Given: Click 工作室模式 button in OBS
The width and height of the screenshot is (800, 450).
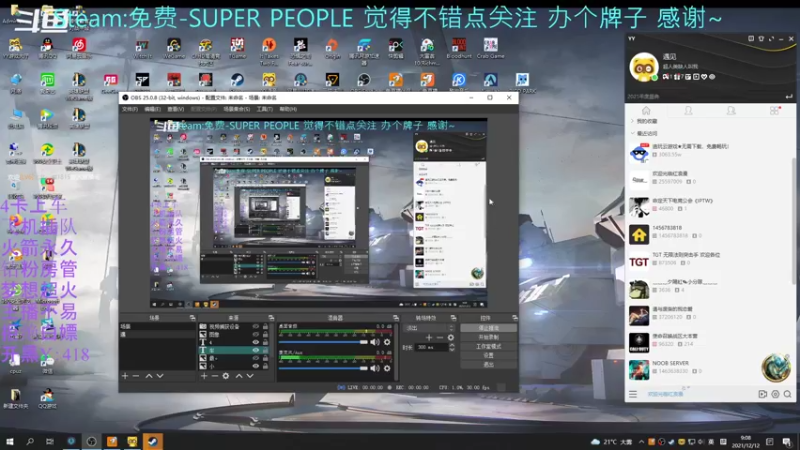Looking at the screenshot, I should pos(489,346).
